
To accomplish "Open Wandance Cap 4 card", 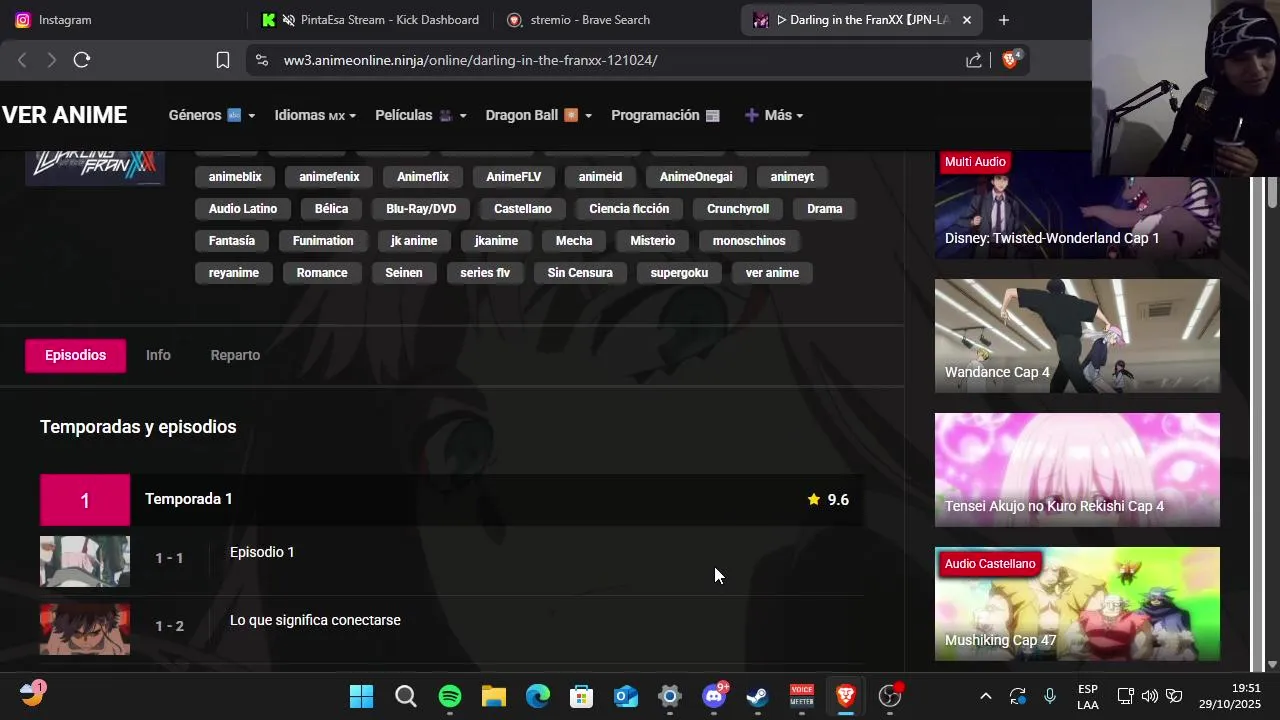I will (x=1077, y=336).
